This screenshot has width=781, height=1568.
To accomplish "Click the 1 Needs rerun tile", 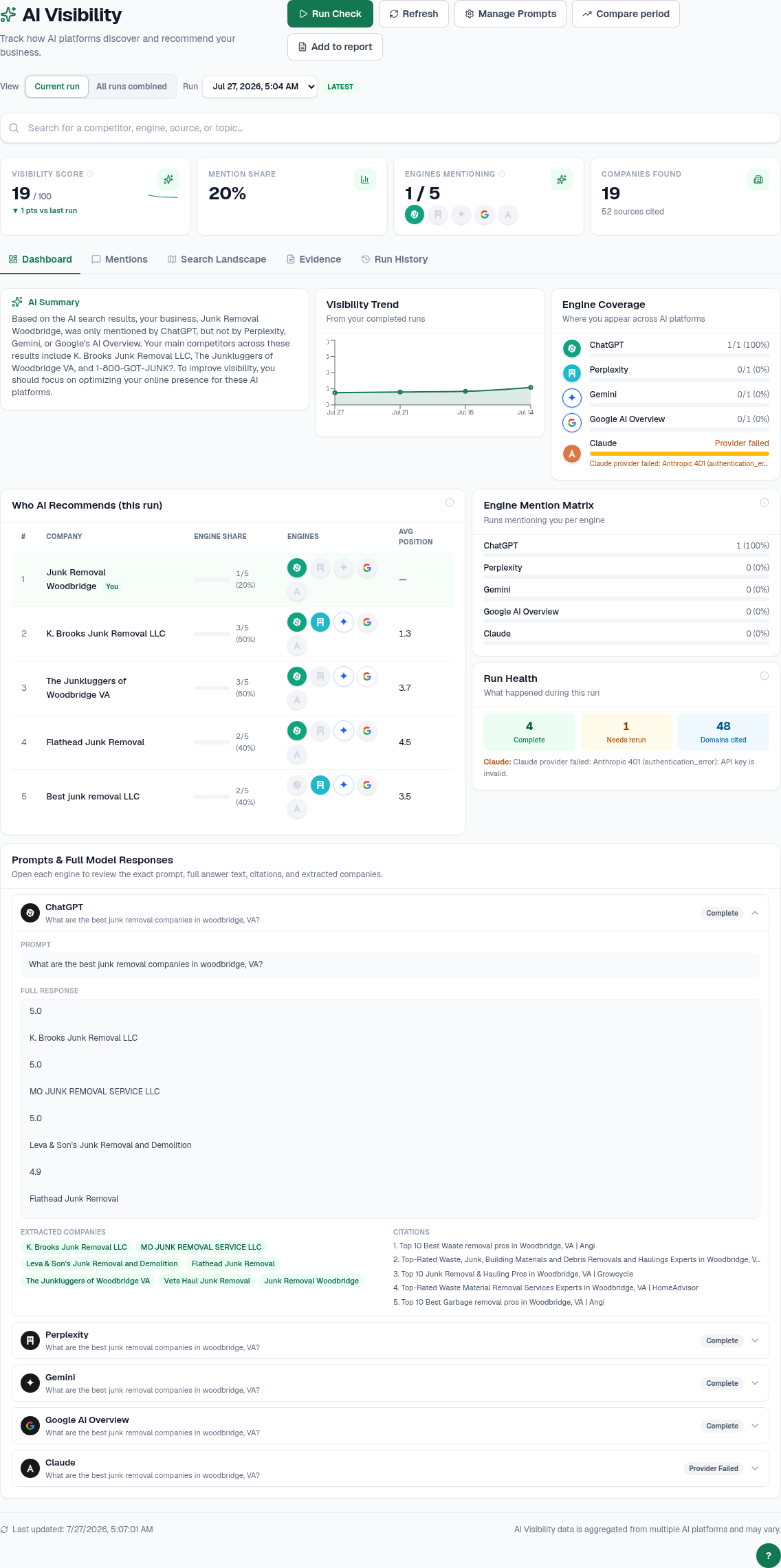I will [626, 731].
